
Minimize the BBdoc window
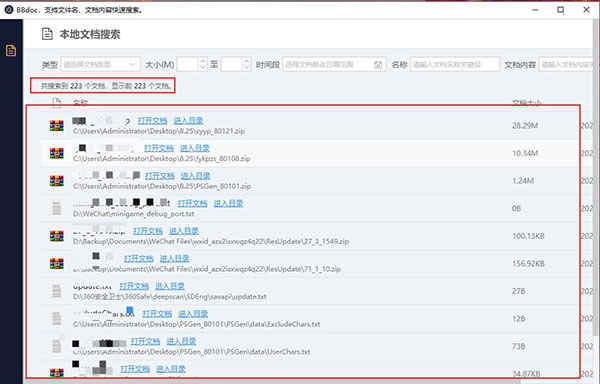pos(535,10)
